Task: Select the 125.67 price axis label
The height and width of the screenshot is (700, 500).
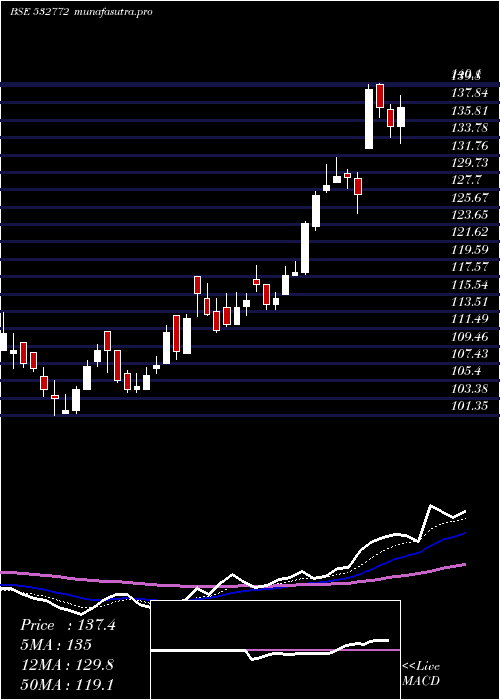Action: (469, 197)
